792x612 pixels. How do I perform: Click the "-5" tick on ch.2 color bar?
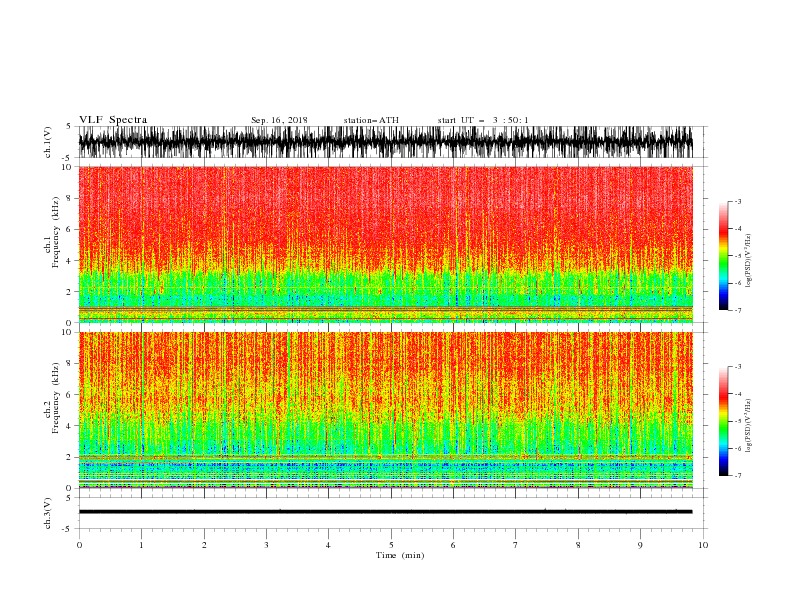coord(737,421)
